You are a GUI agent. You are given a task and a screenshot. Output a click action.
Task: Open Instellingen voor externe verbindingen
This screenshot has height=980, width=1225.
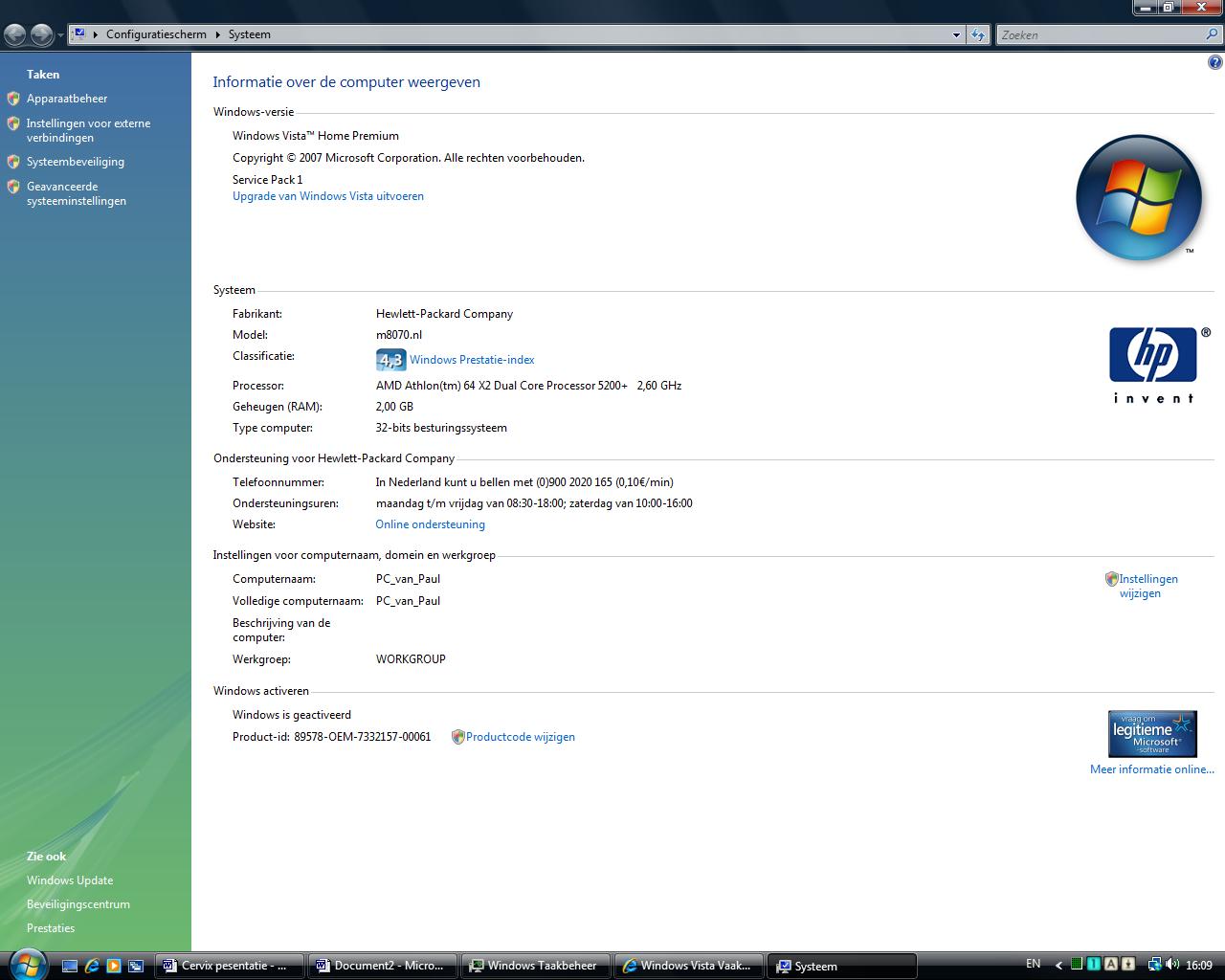coord(88,130)
